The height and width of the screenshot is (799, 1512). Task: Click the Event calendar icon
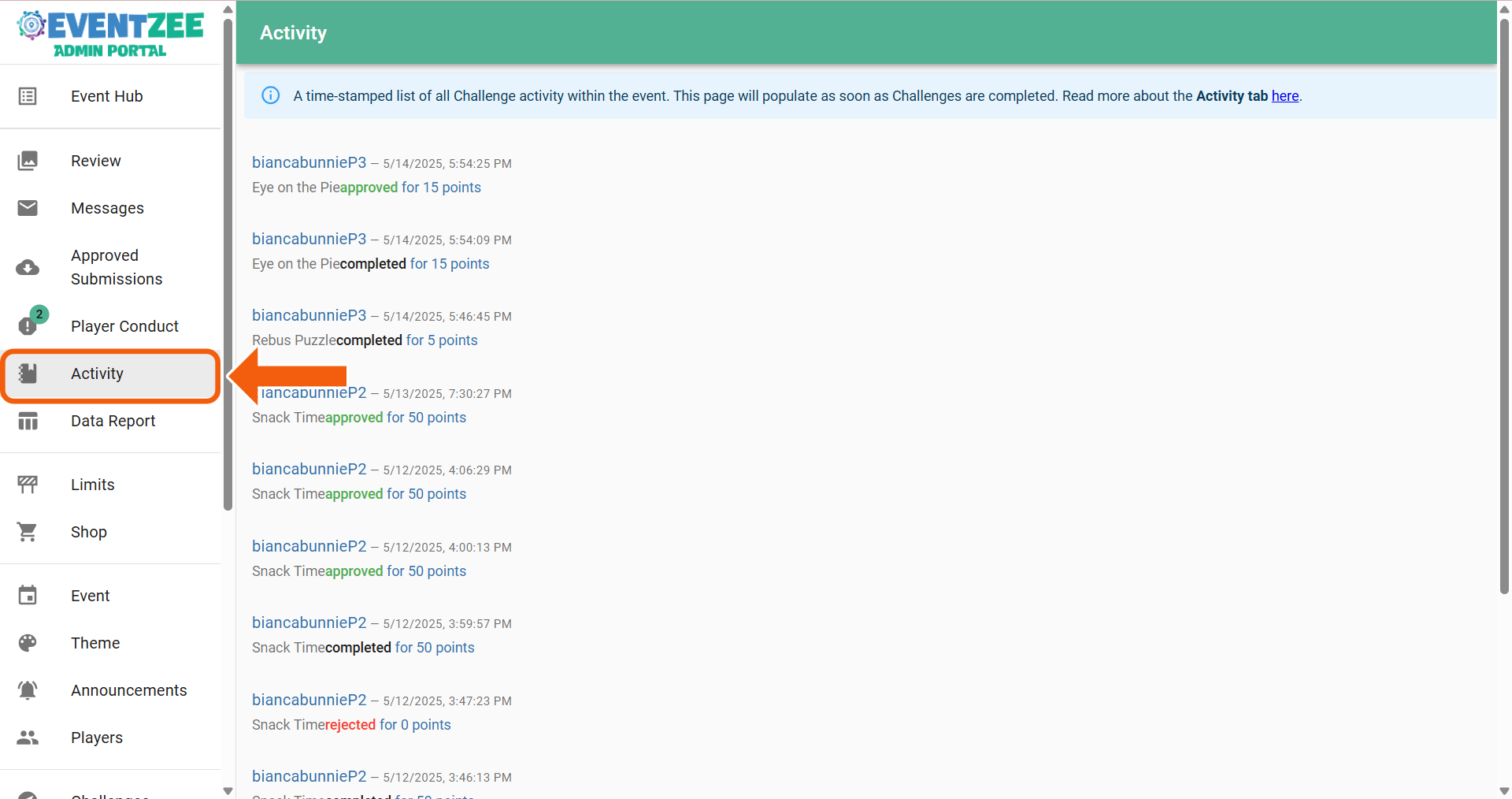[x=28, y=596]
